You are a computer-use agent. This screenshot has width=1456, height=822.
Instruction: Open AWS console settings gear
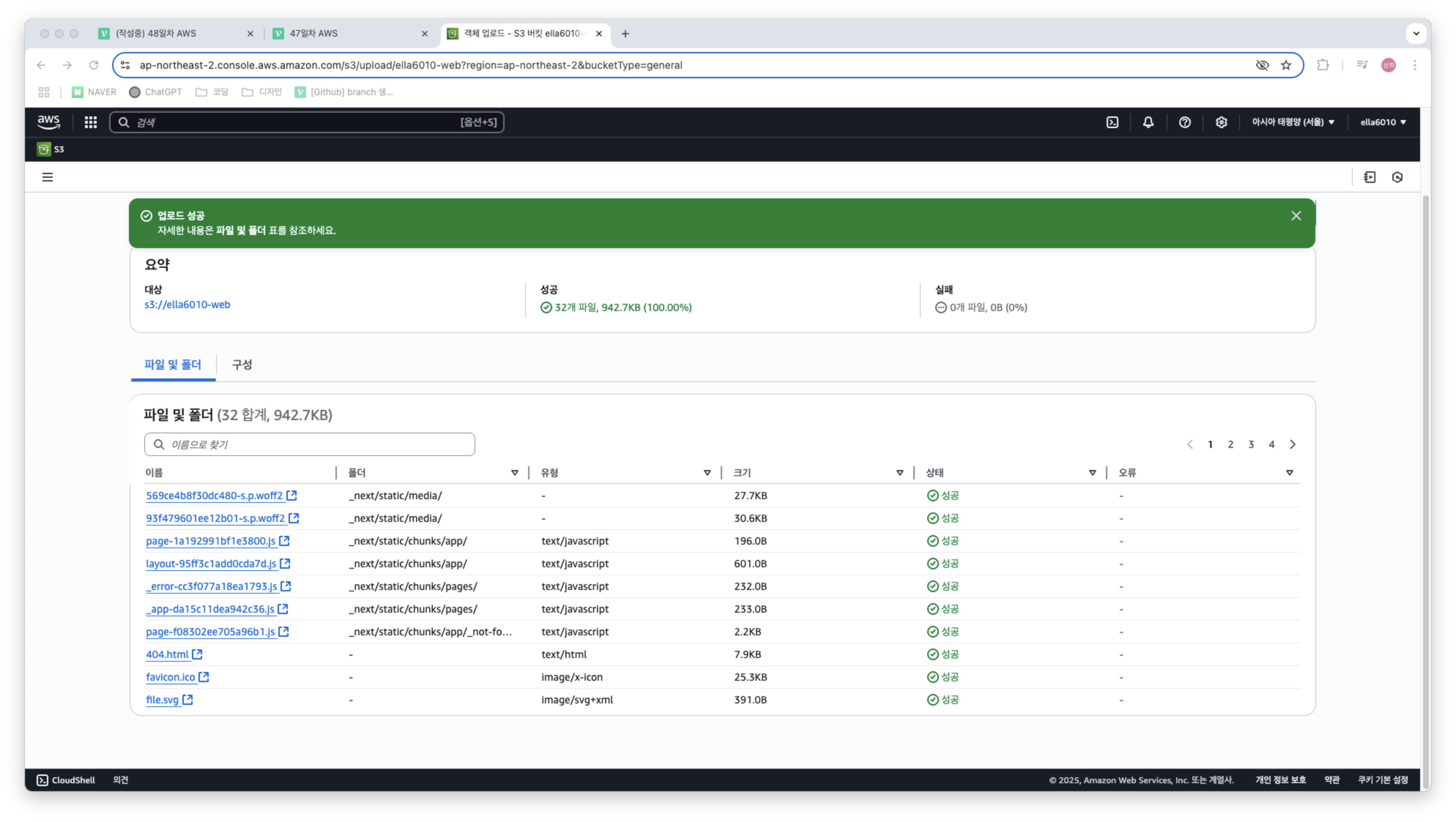[1221, 122]
